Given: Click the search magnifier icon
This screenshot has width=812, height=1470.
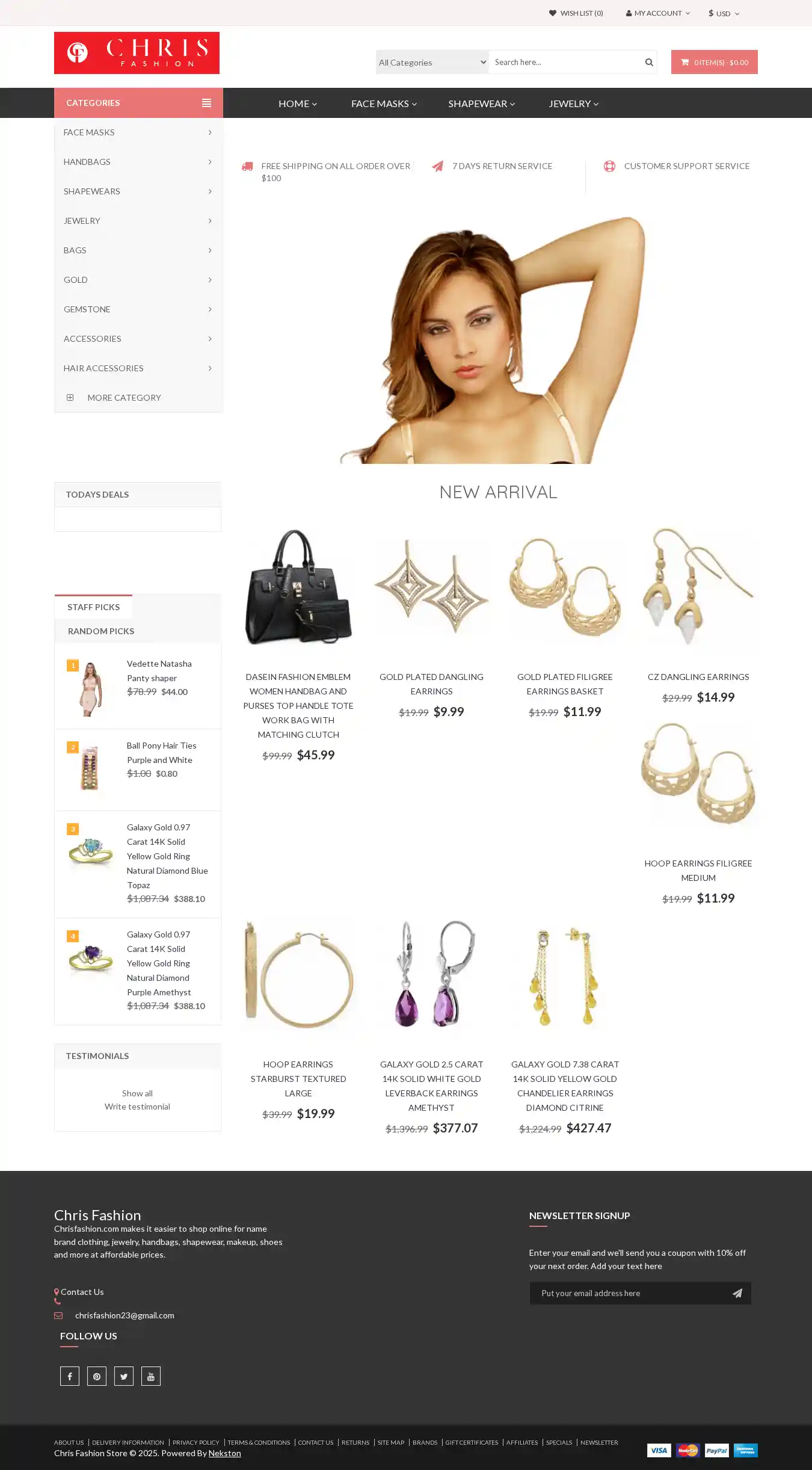Looking at the screenshot, I should (648, 62).
